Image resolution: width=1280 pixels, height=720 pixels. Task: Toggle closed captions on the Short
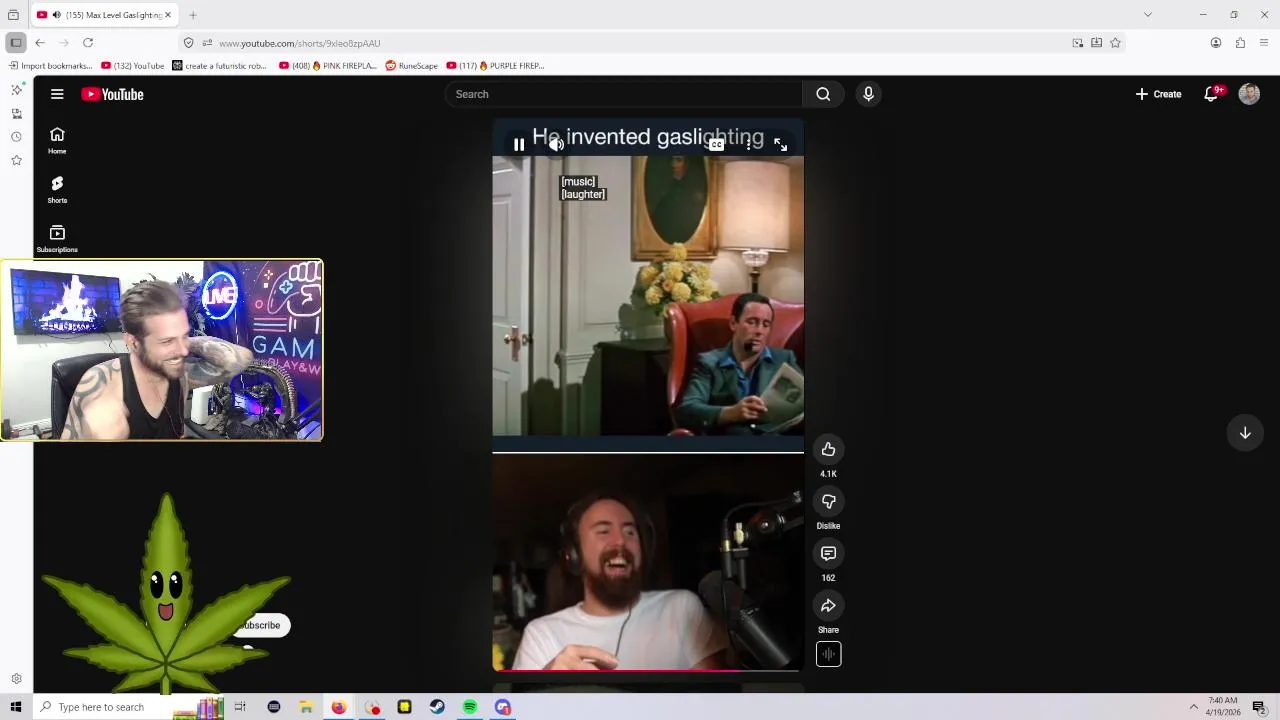(716, 144)
